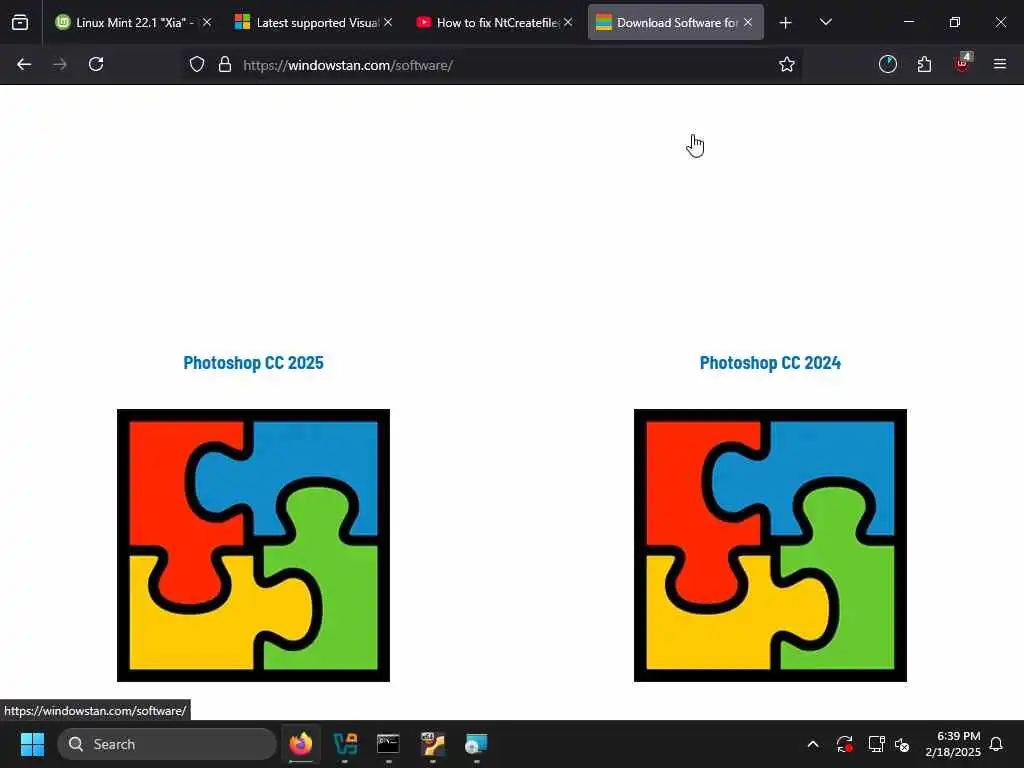Open the disc installer taskbar icon
The height and width of the screenshot is (768, 1024).
pyautogui.click(x=476, y=744)
